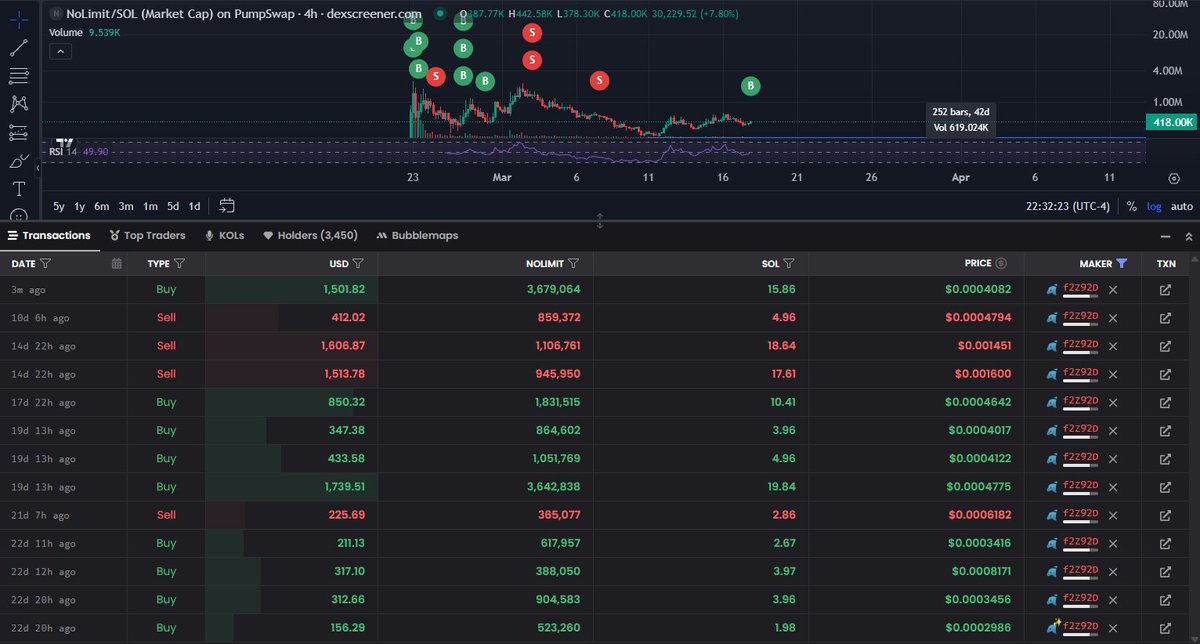This screenshot has height=644, width=1200.
Task: Open chart axis settings gear
Action: [x=1174, y=177]
